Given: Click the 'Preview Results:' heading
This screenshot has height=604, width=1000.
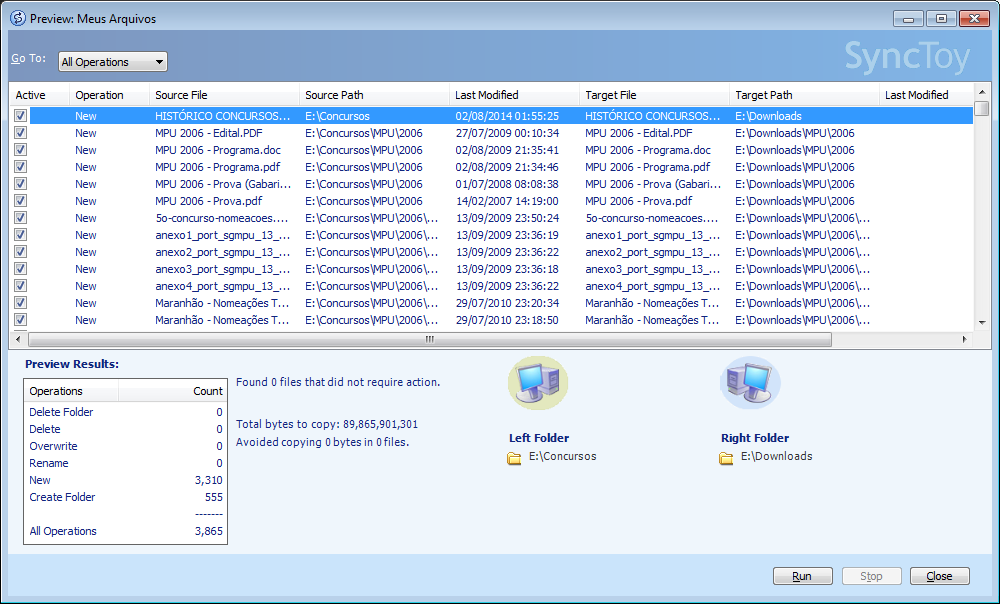Looking at the screenshot, I should pyautogui.click(x=72, y=364).
